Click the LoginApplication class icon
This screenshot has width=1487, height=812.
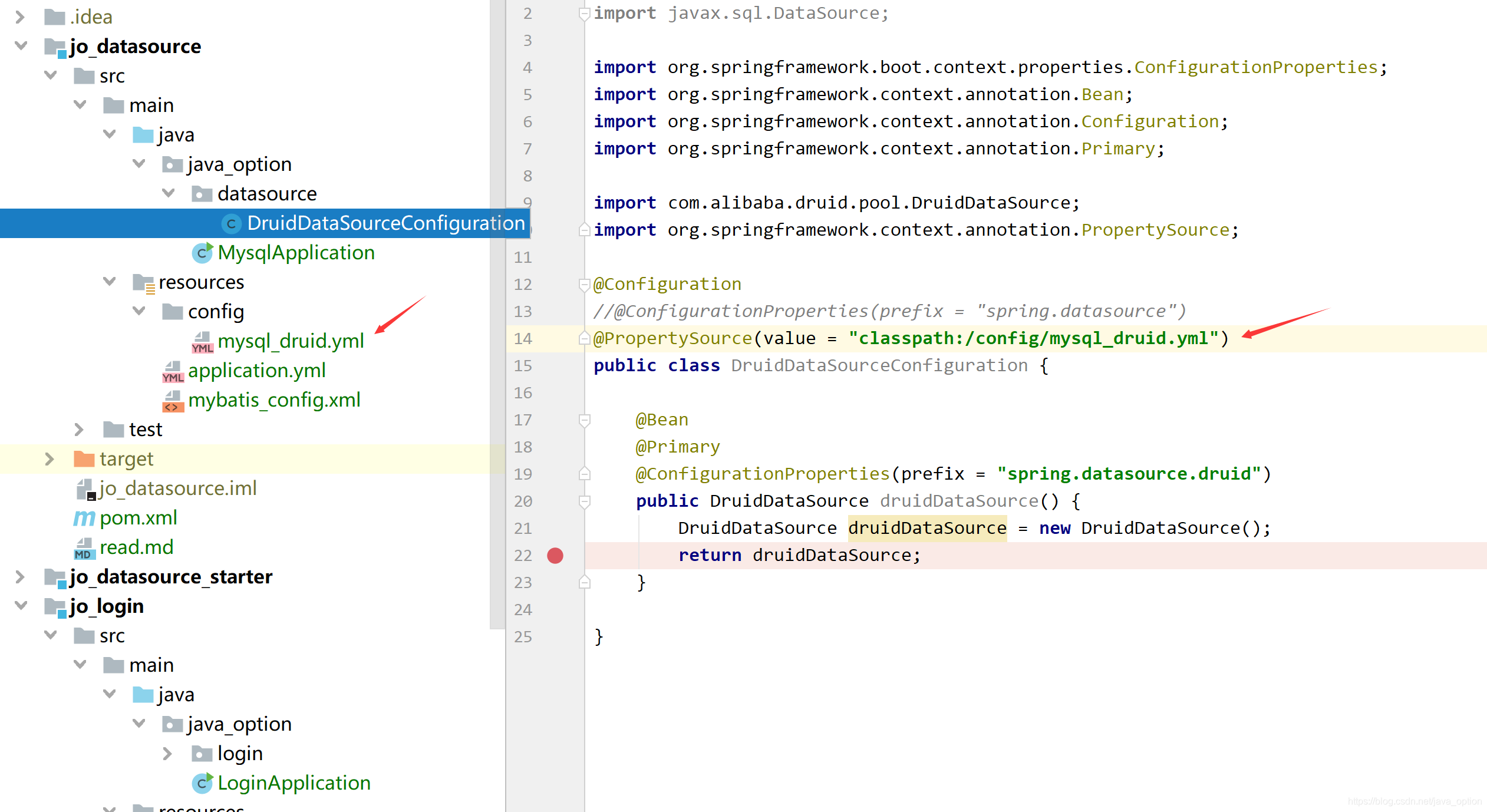tap(202, 783)
